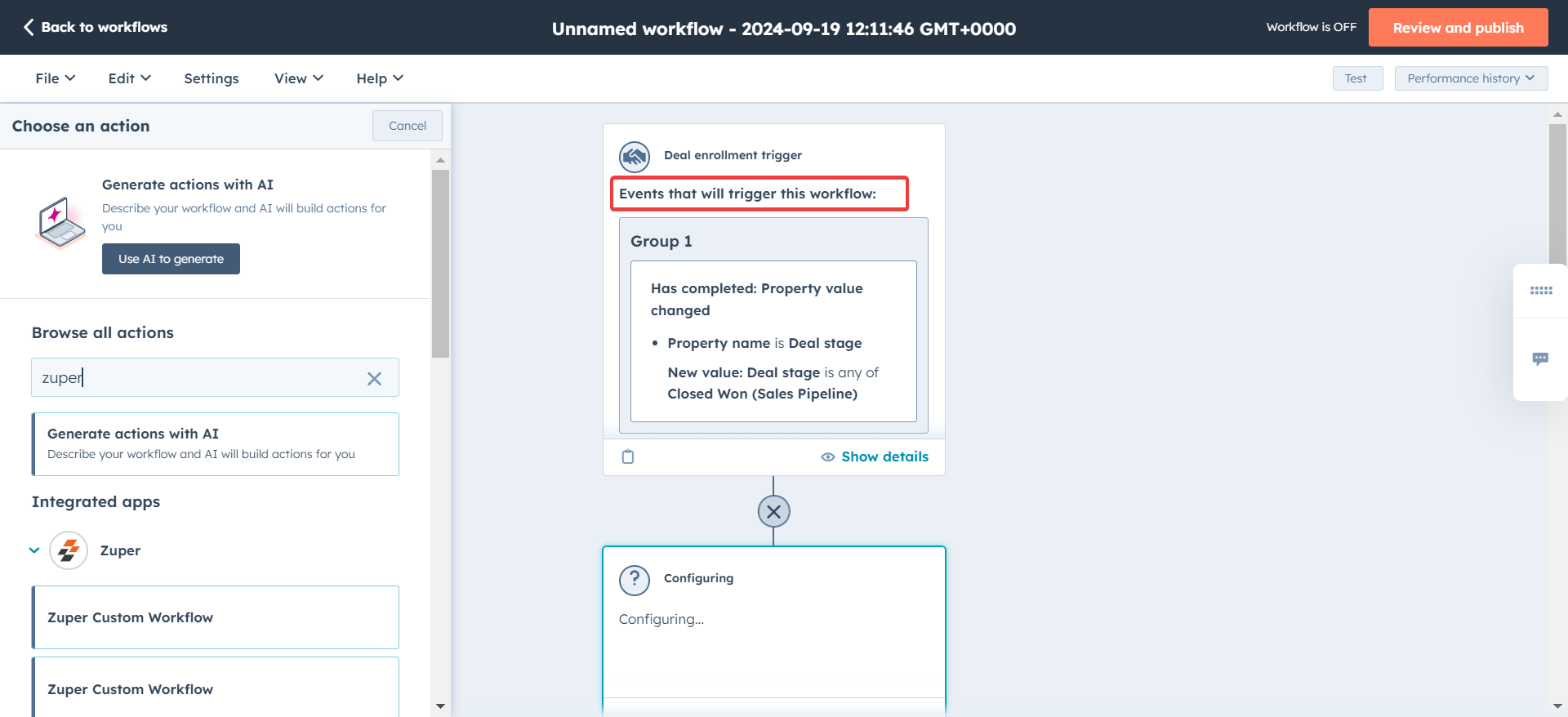
Task: Click Use AI to generate button
Action: point(171,259)
